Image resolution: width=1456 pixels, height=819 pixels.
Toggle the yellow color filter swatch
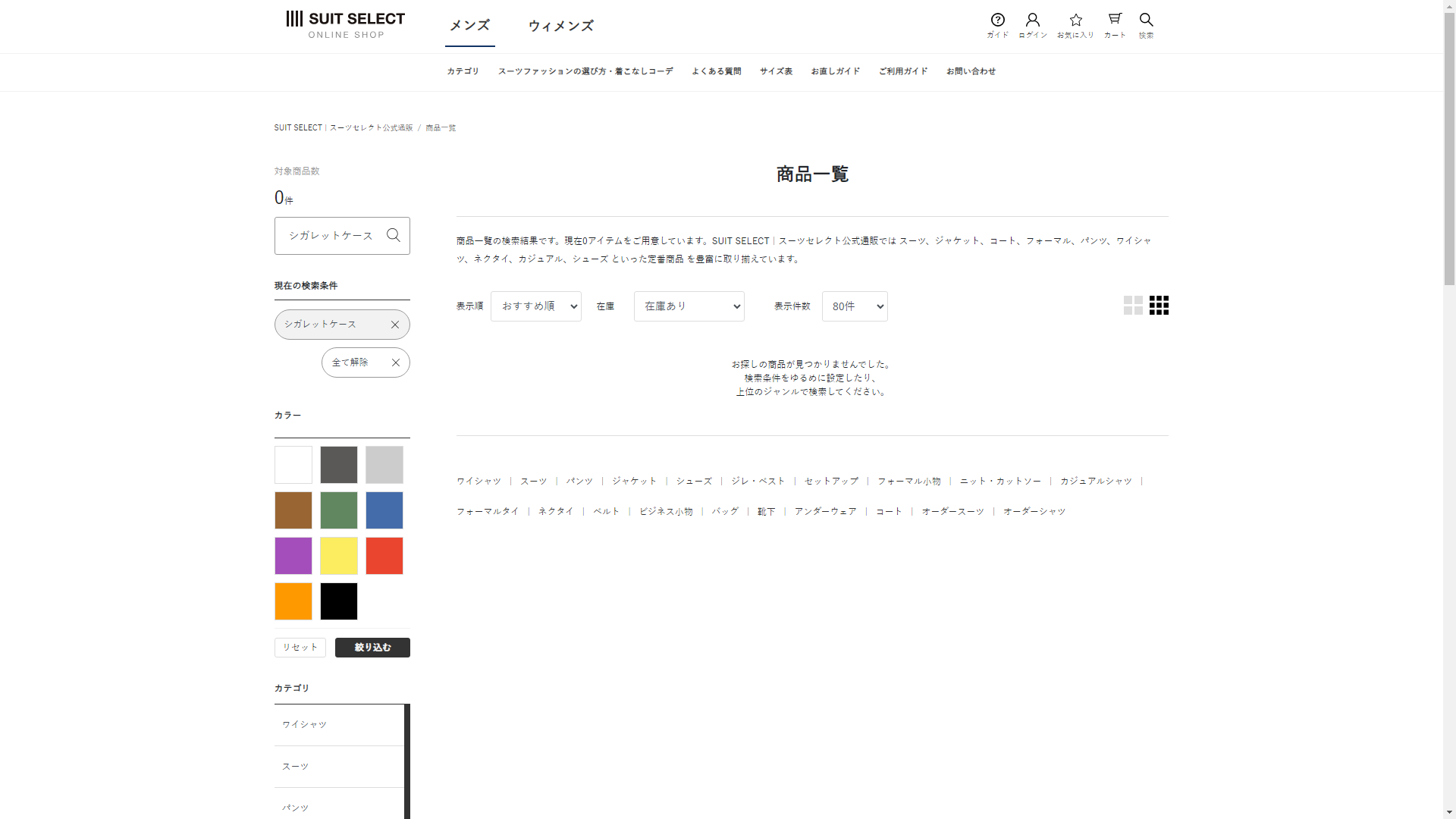pyautogui.click(x=339, y=556)
